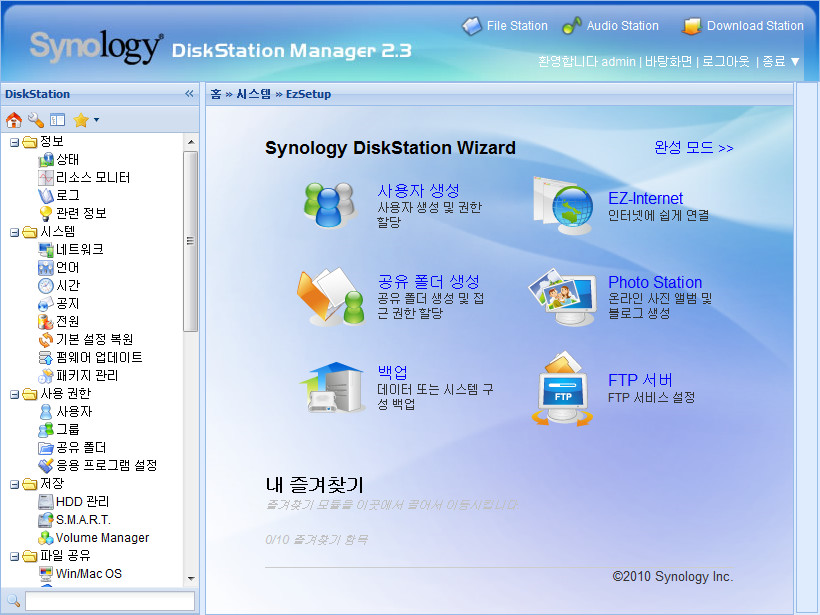The image size is (820, 615).
Task: Open the EZ-Internet wizard link
Action: coord(645,198)
